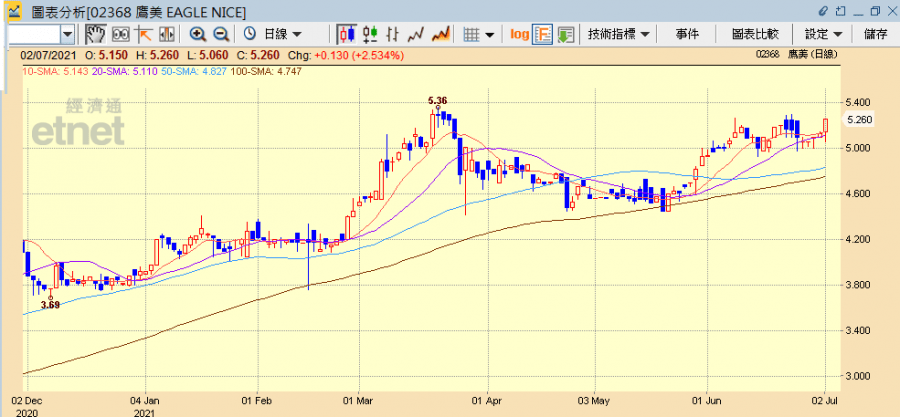Click the zoom in magnifier icon
Screen dimensions: 900x417
point(198,34)
